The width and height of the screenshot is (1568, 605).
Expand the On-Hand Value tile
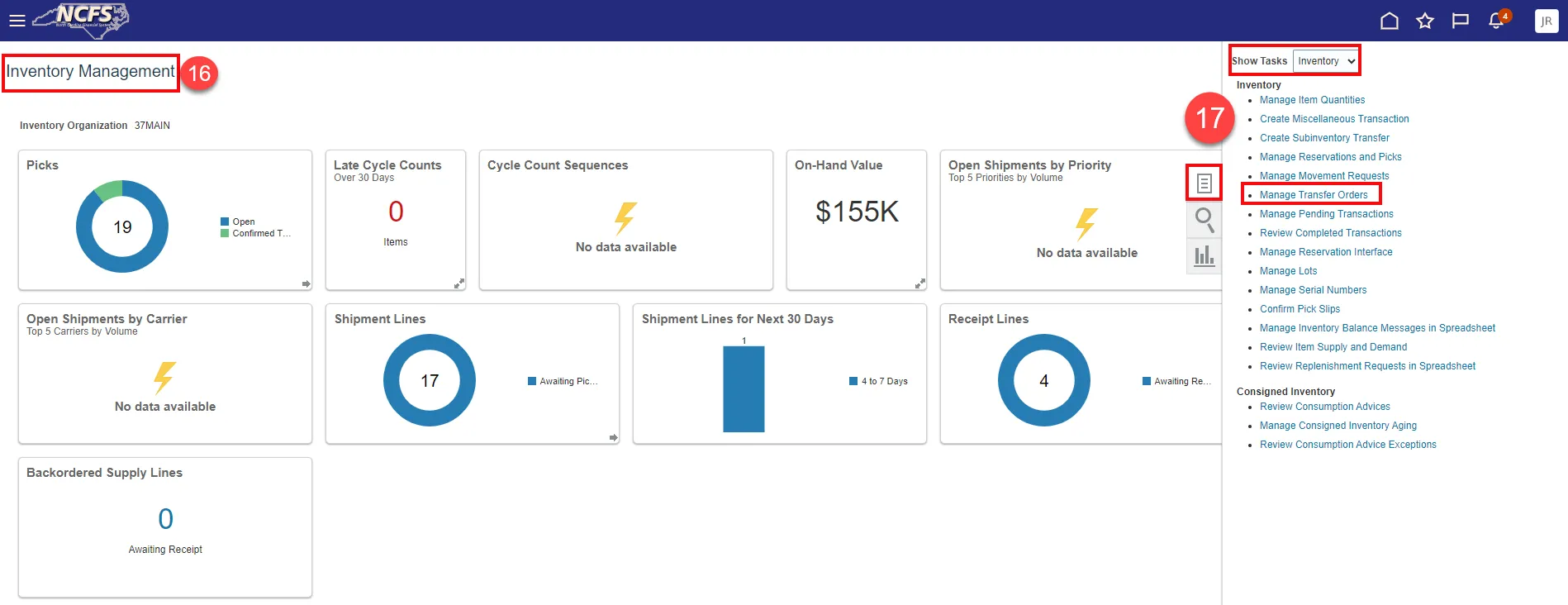919,283
